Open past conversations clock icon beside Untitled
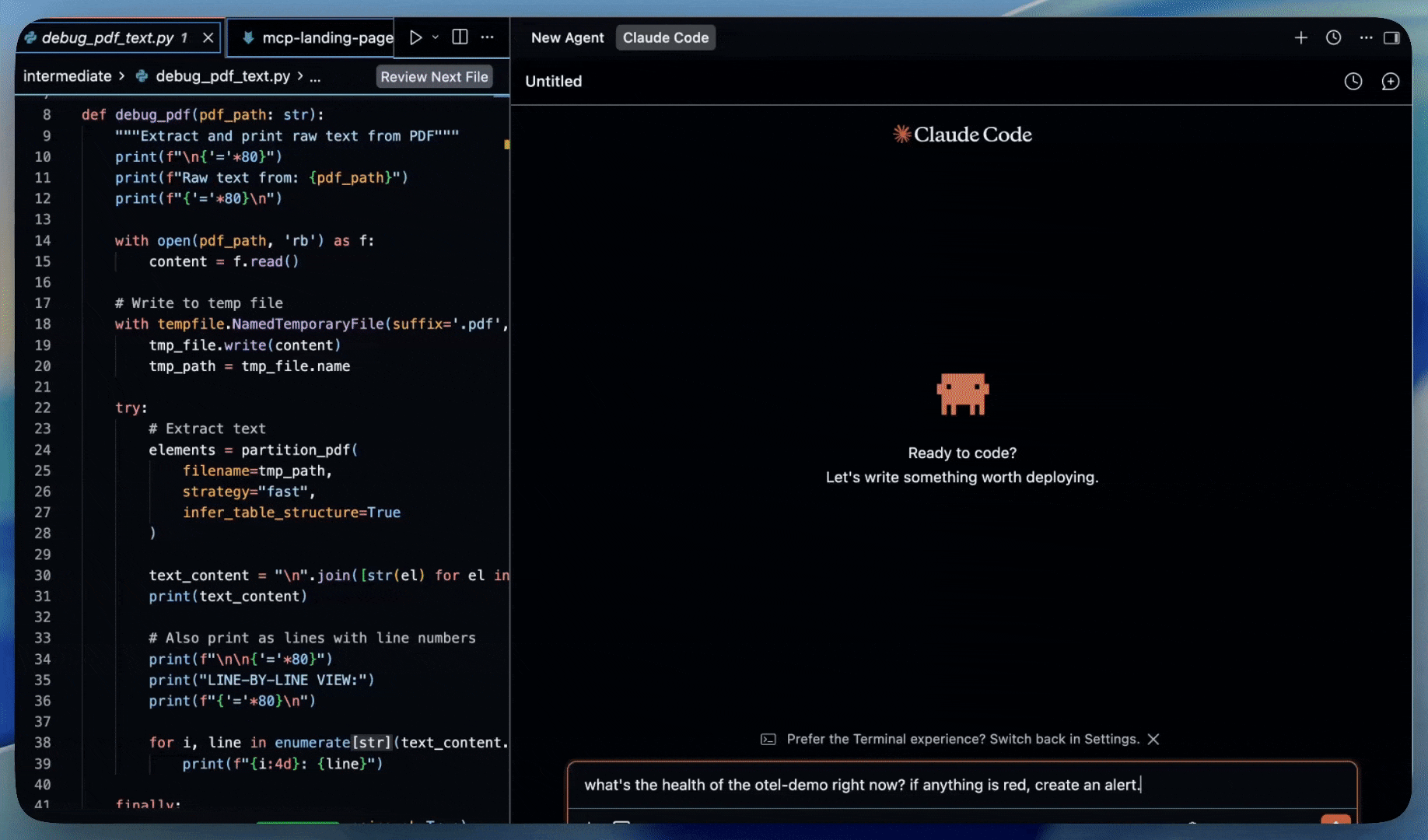Image resolution: width=1428 pixels, height=840 pixels. pyautogui.click(x=1353, y=81)
